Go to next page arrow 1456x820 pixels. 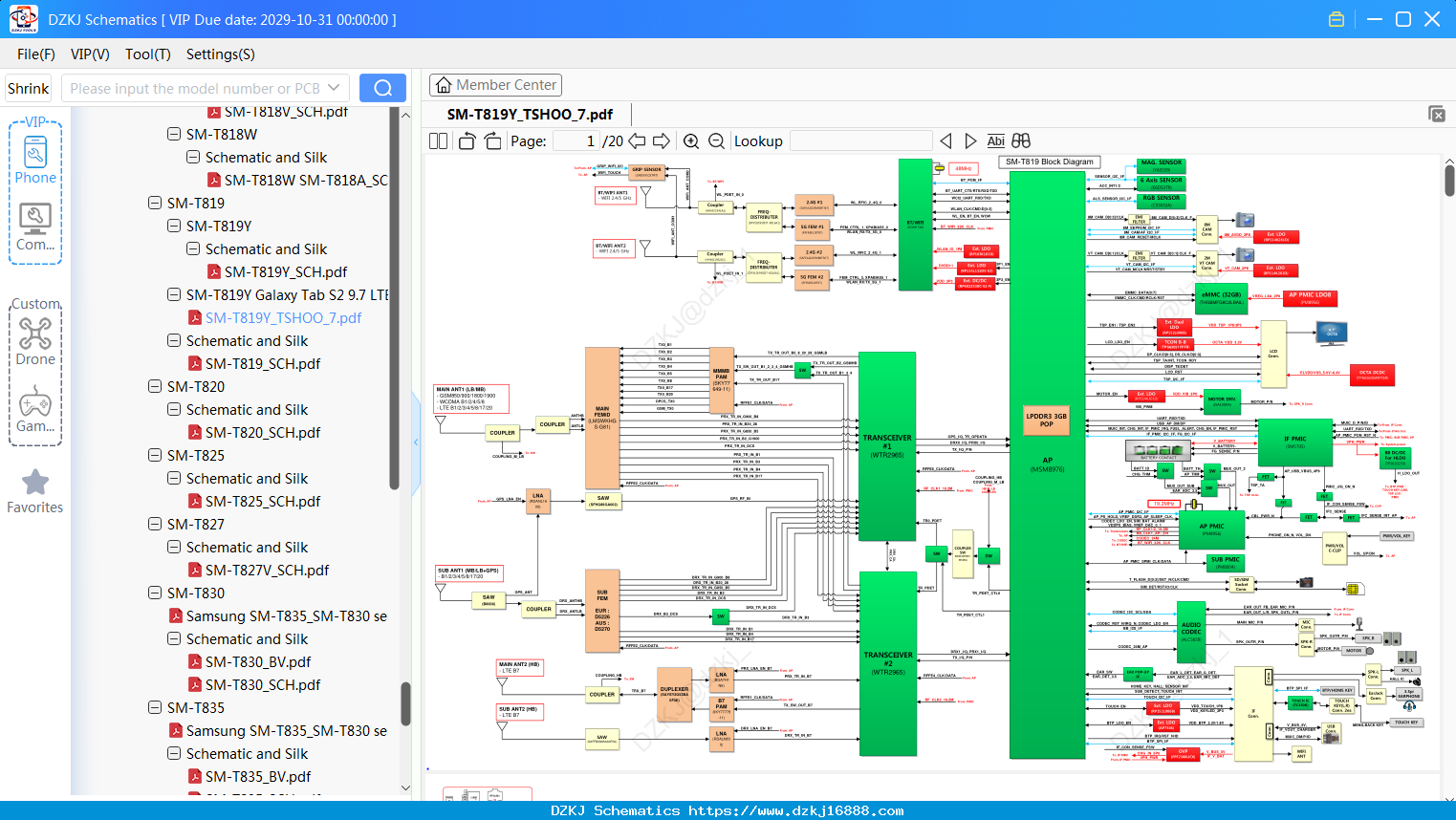click(662, 140)
